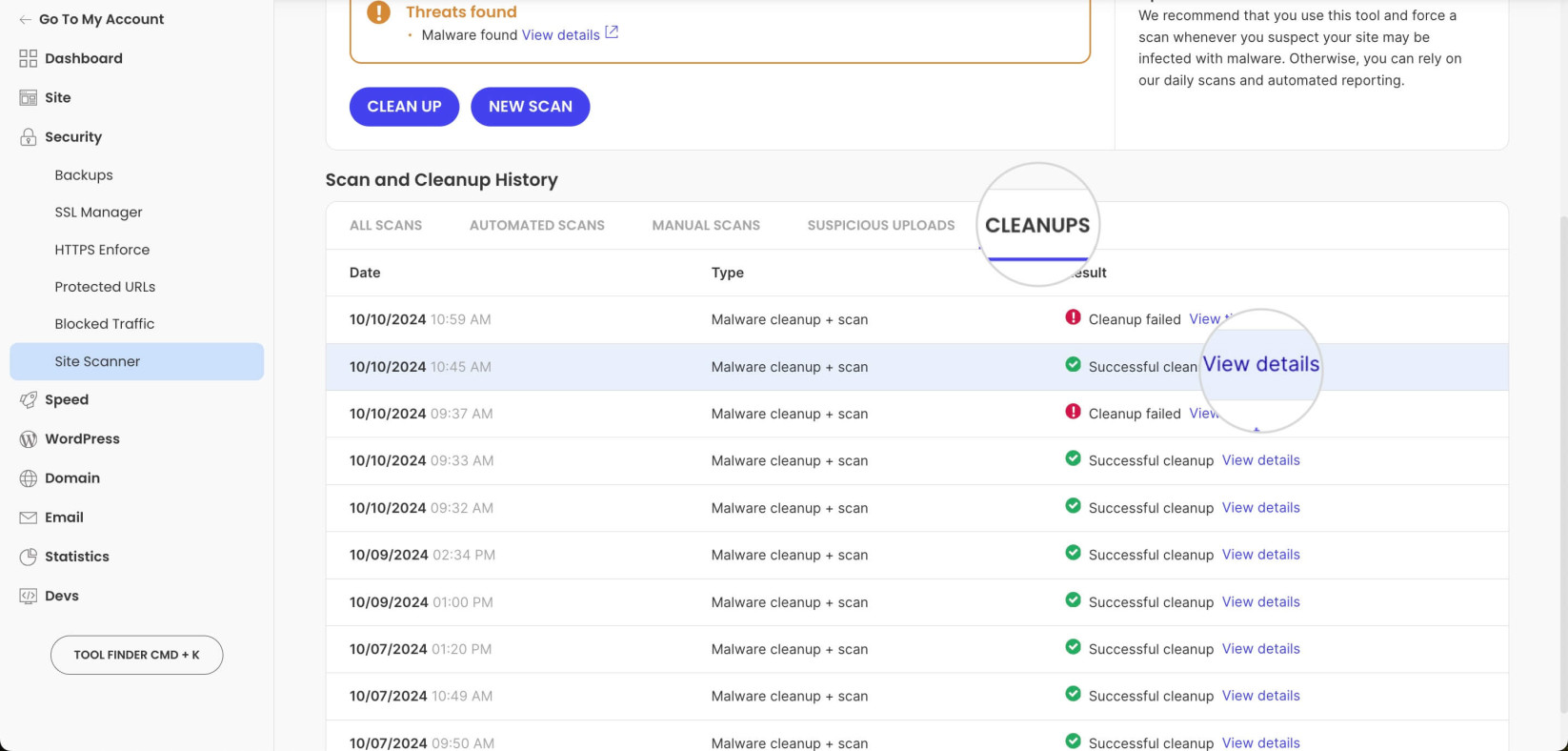
Task: Click green check icon for 02:34 PM cleanup
Action: click(x=1073, y=553)
